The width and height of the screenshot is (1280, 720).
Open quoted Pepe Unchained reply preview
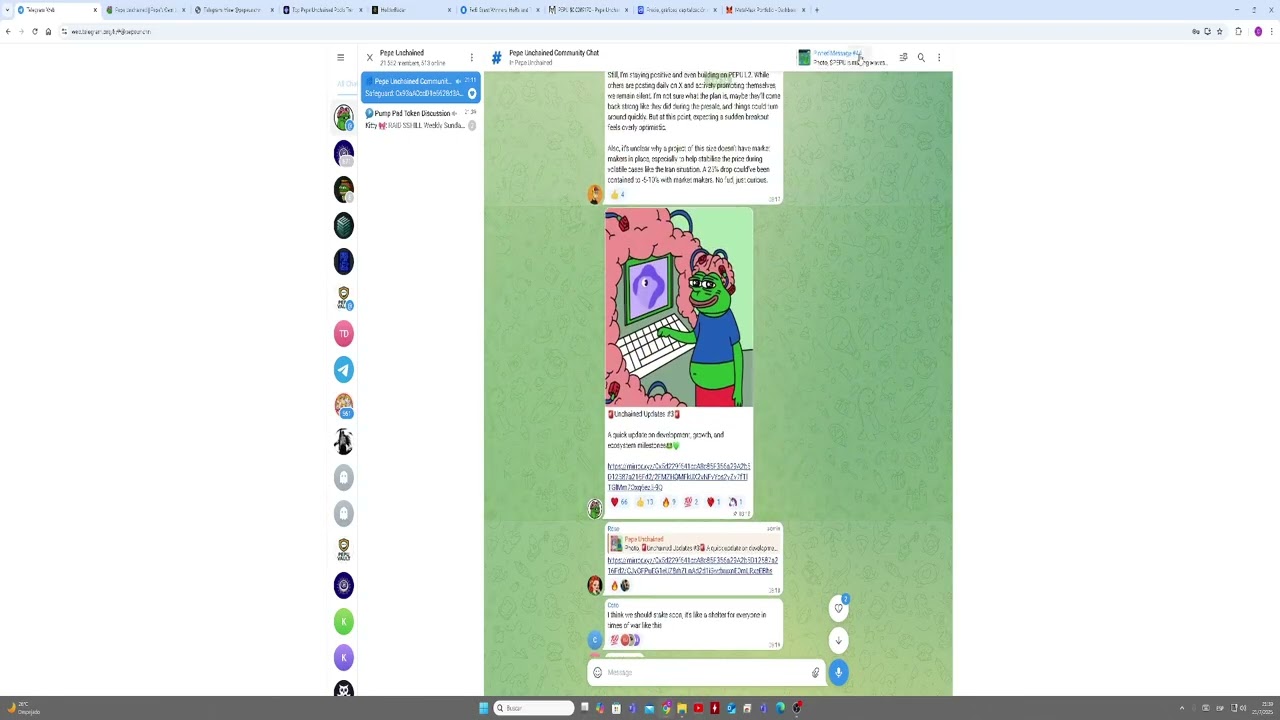(692, 544)
